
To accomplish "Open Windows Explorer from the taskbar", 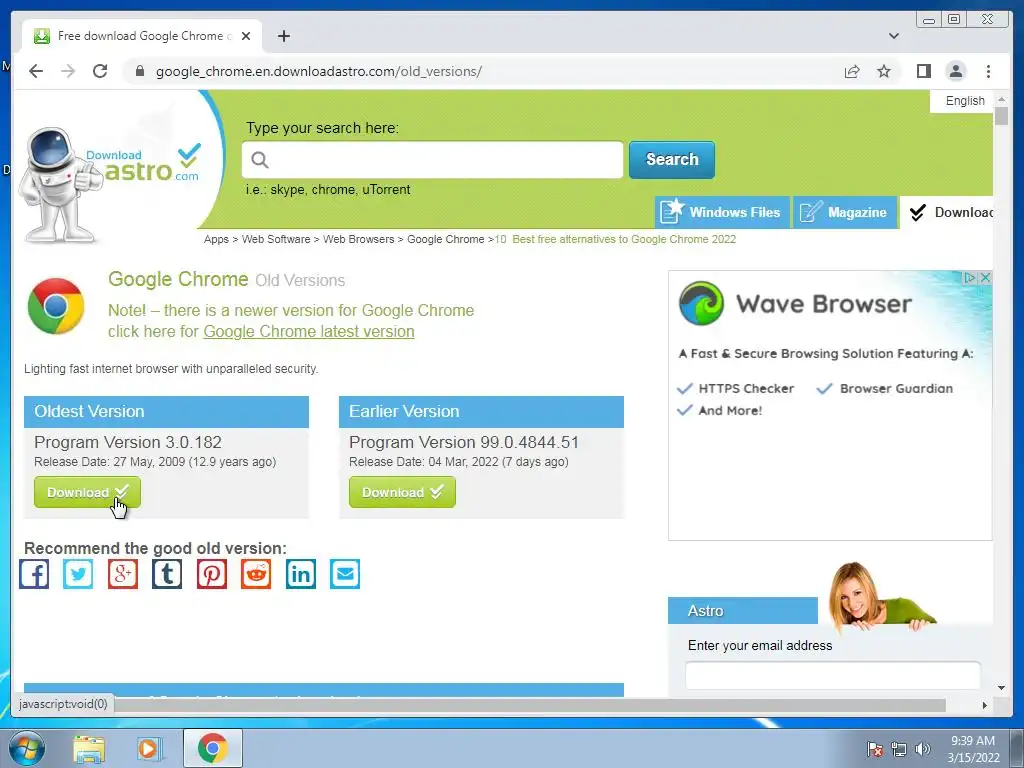I will click(89, 749).
